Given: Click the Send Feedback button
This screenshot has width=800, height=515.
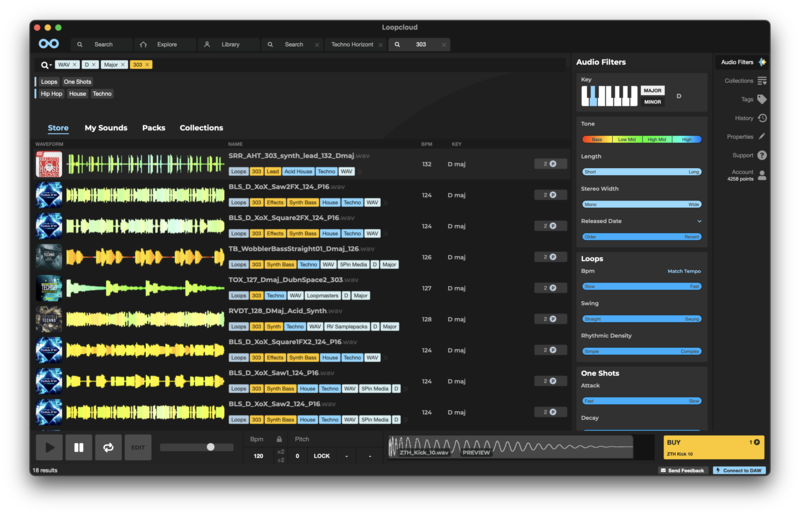Looking at the screenshot, I should tap(683, 470).
